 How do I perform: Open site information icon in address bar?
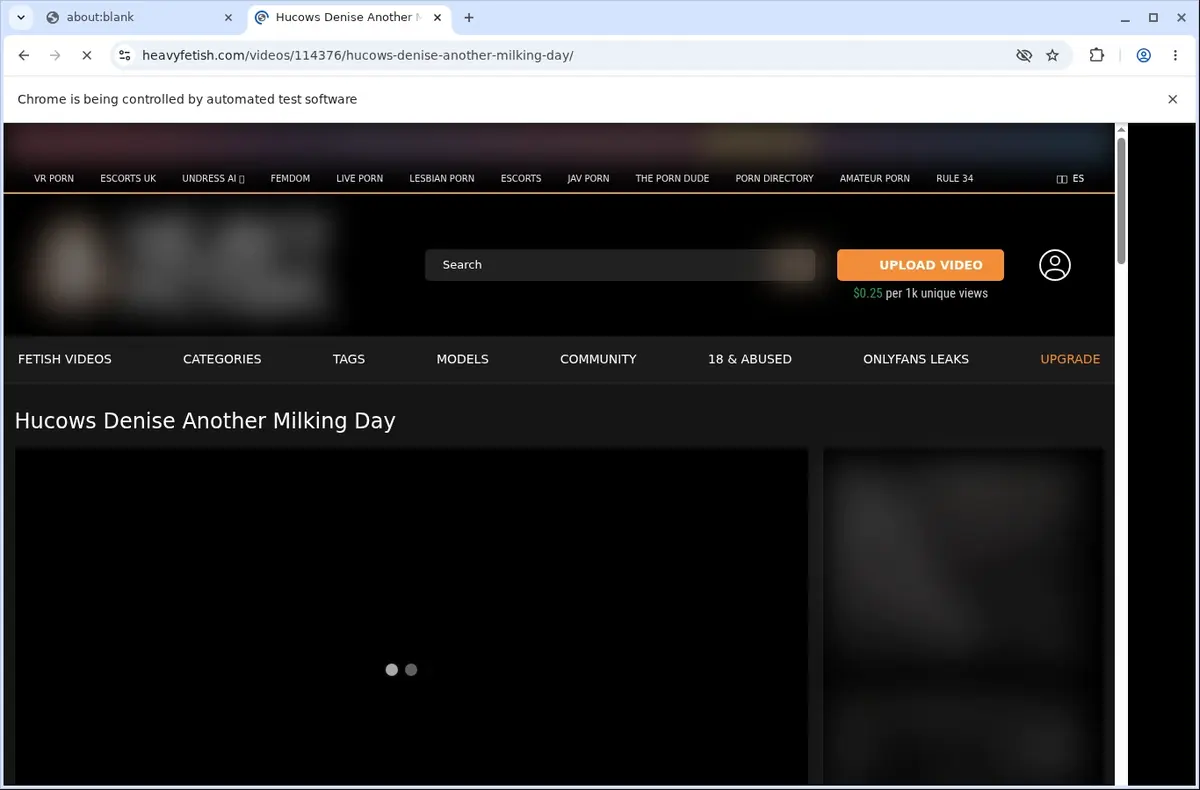point(124,55)
